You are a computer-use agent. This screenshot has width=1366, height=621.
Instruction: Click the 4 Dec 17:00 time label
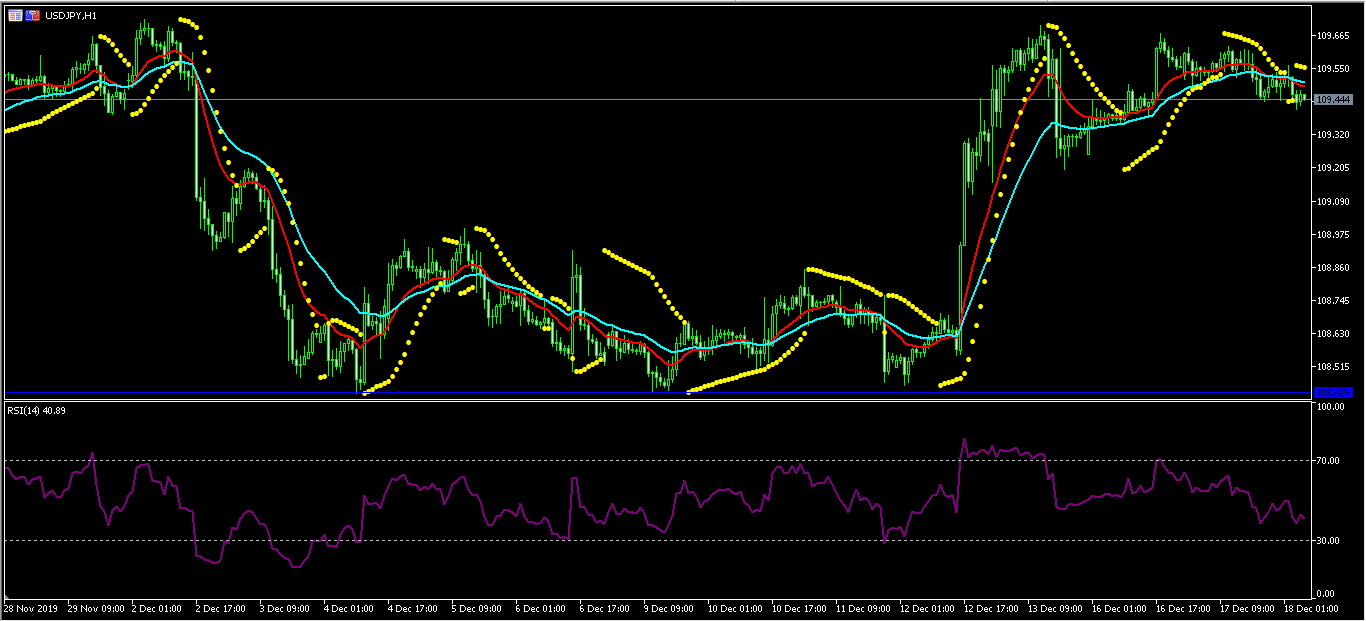coord(413,608)
